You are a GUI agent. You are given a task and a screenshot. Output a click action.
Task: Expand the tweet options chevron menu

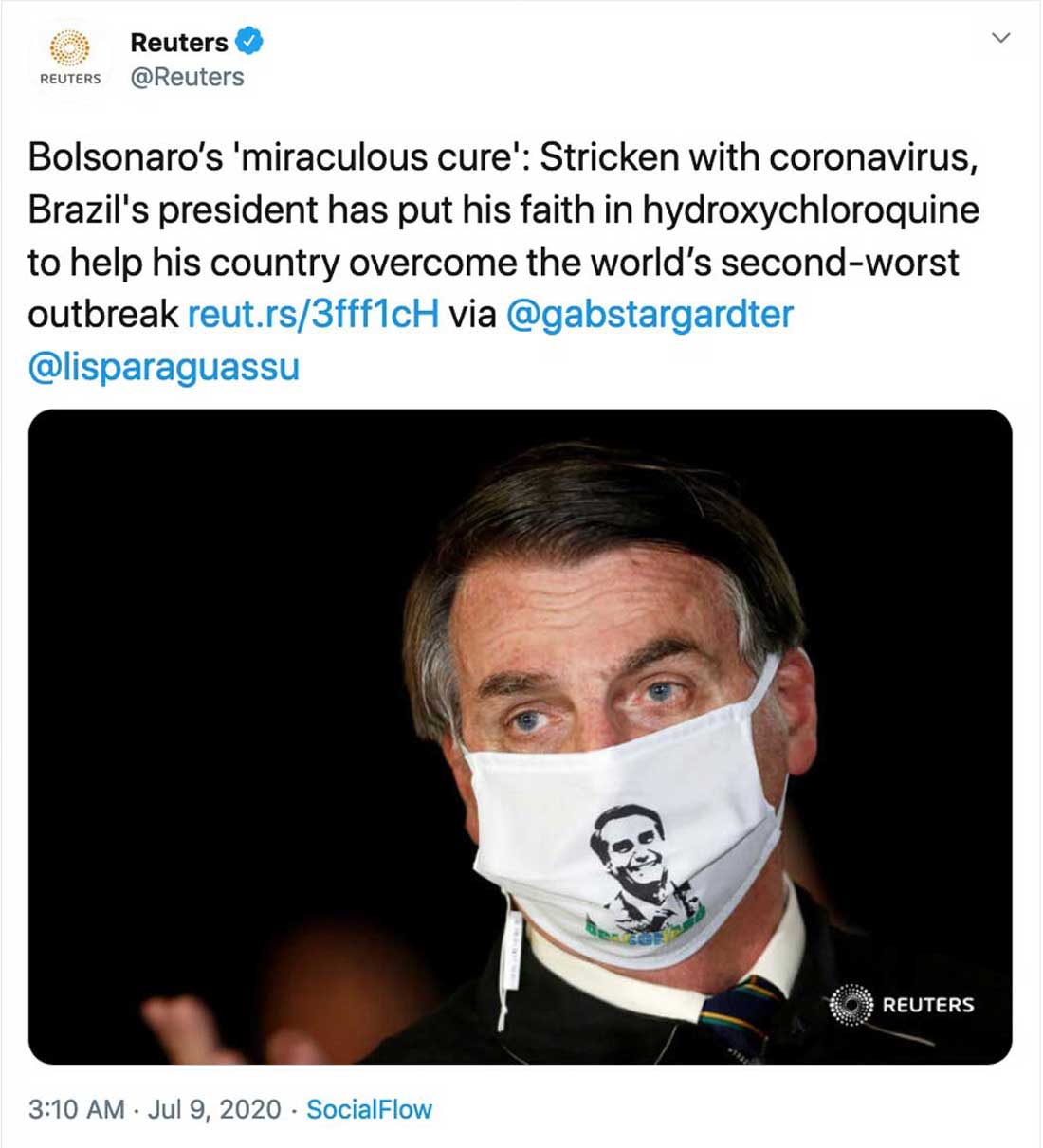(x=1000, y=38)
